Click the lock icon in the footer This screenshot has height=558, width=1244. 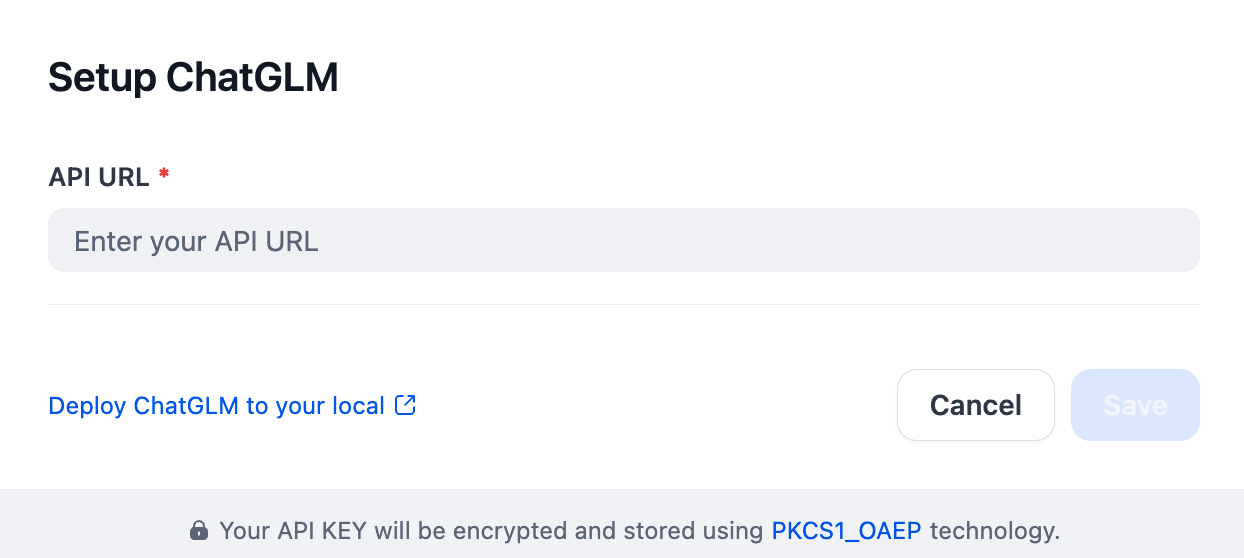tap(199, 530)
